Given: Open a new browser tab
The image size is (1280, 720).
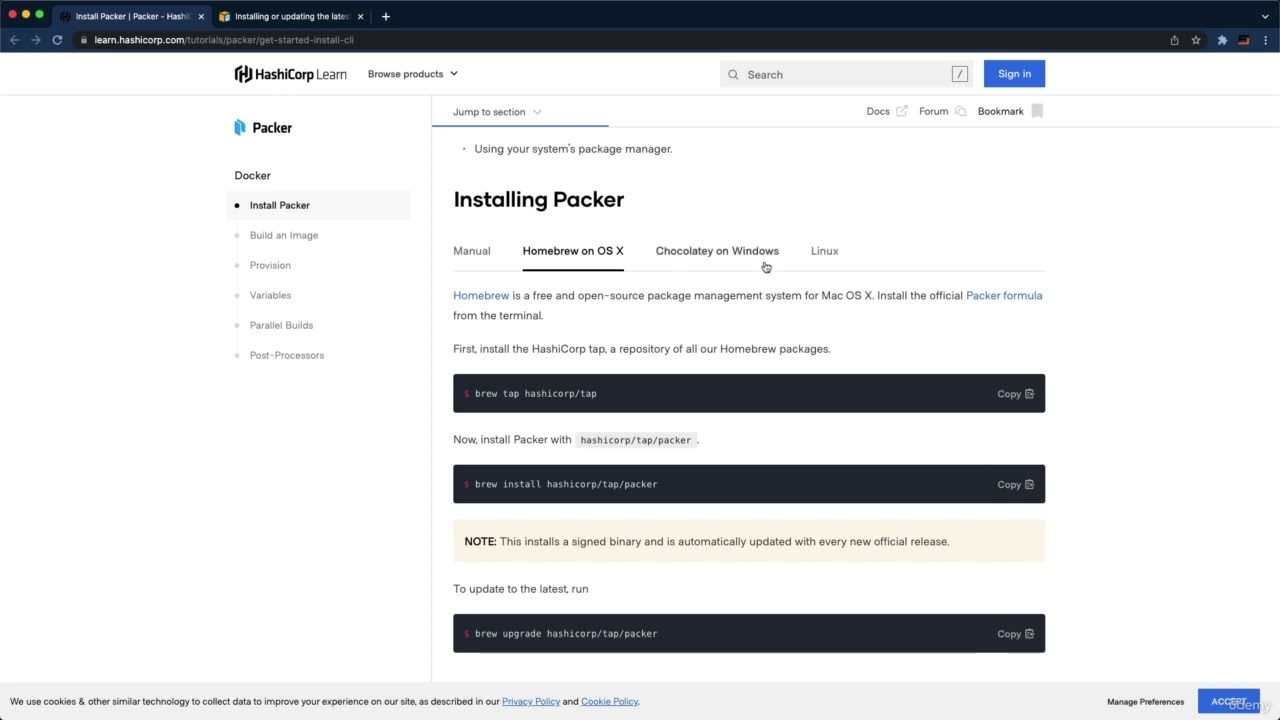Looking at the screenshot, I should pyautogui.click(x=386, y=16).
